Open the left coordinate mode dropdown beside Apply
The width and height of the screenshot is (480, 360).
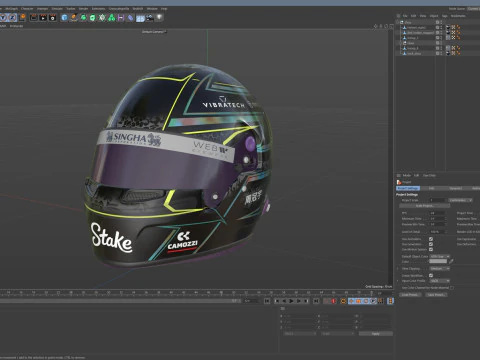[x=299, y=333]
